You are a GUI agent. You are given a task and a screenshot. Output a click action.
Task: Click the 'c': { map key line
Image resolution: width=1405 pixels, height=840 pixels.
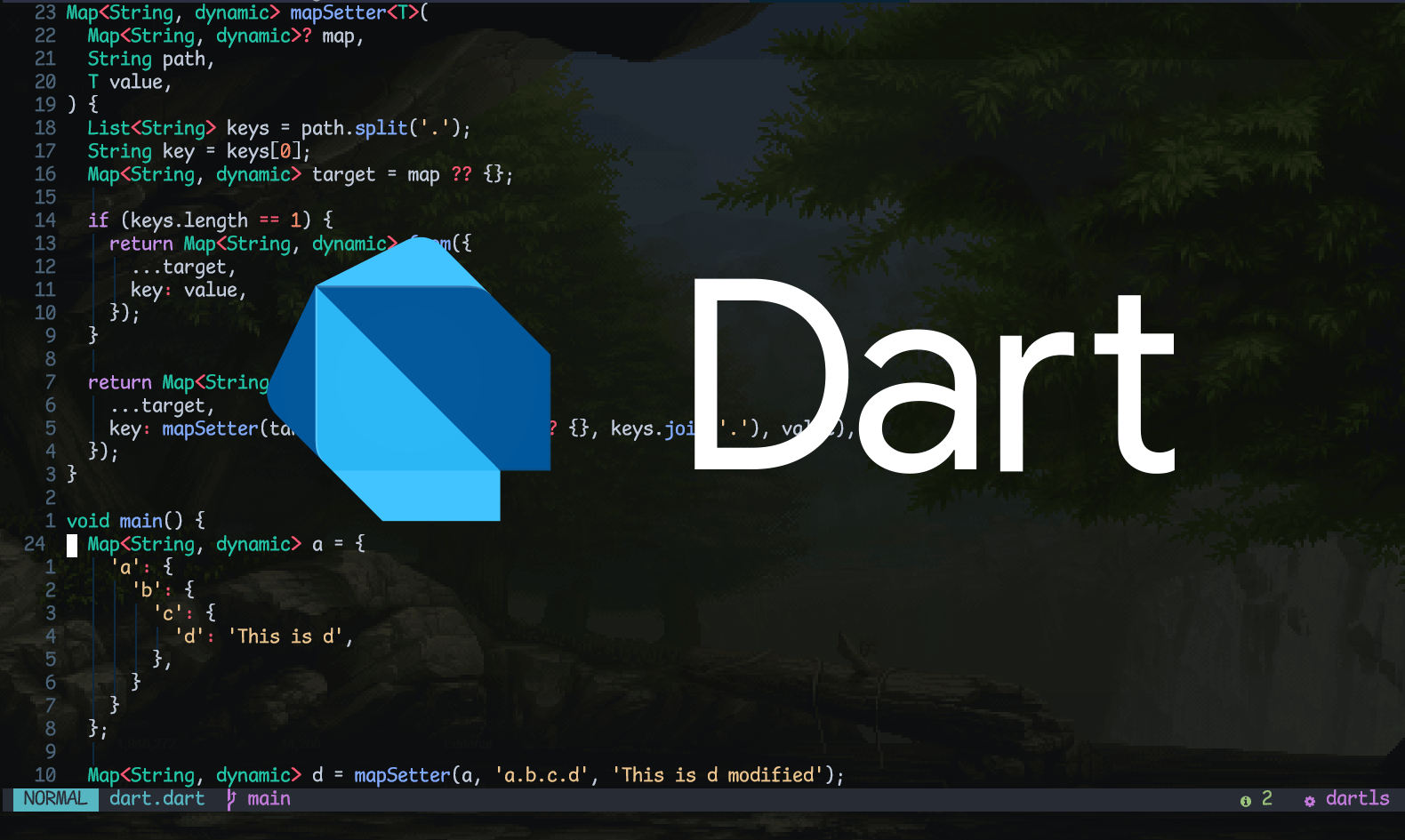coord(185,614)
